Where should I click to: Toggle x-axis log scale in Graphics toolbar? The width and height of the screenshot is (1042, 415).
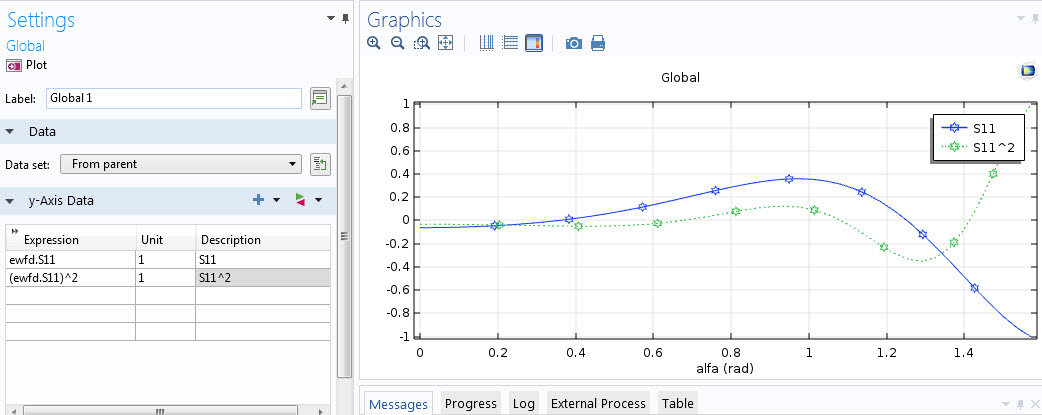click(487, 43)
